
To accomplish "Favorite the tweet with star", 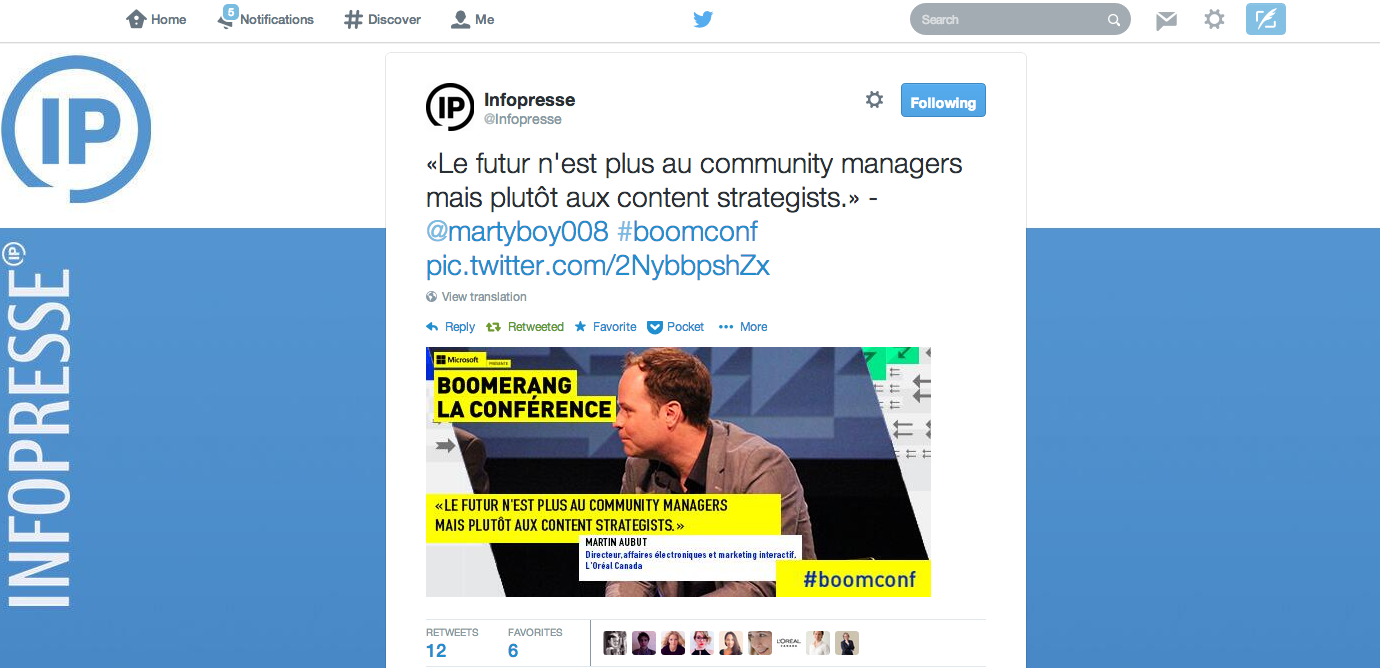I will pos(605,327).
